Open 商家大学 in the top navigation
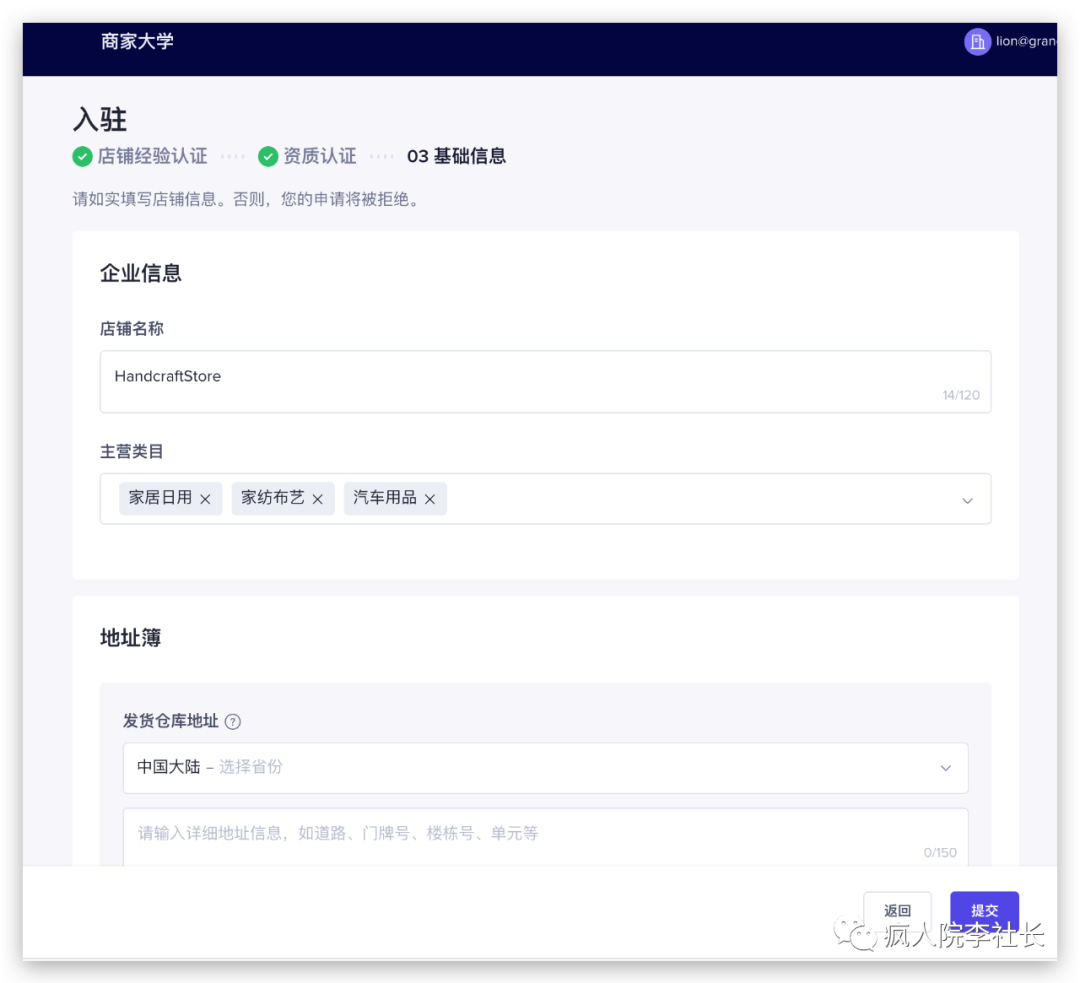1080x983 pixels. [137, 42]
